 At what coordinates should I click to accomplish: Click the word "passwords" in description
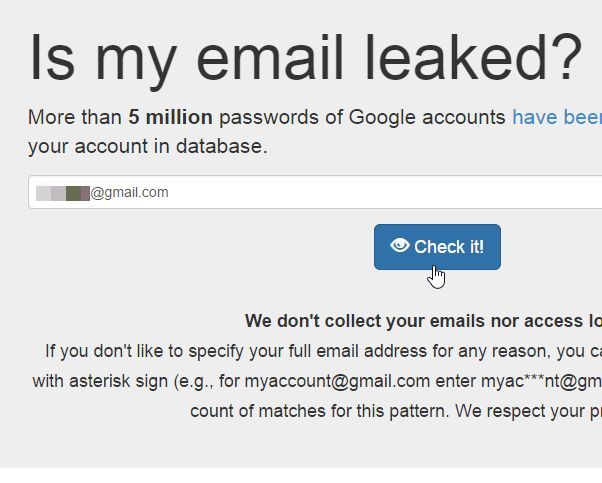click(x=269, y=118)
